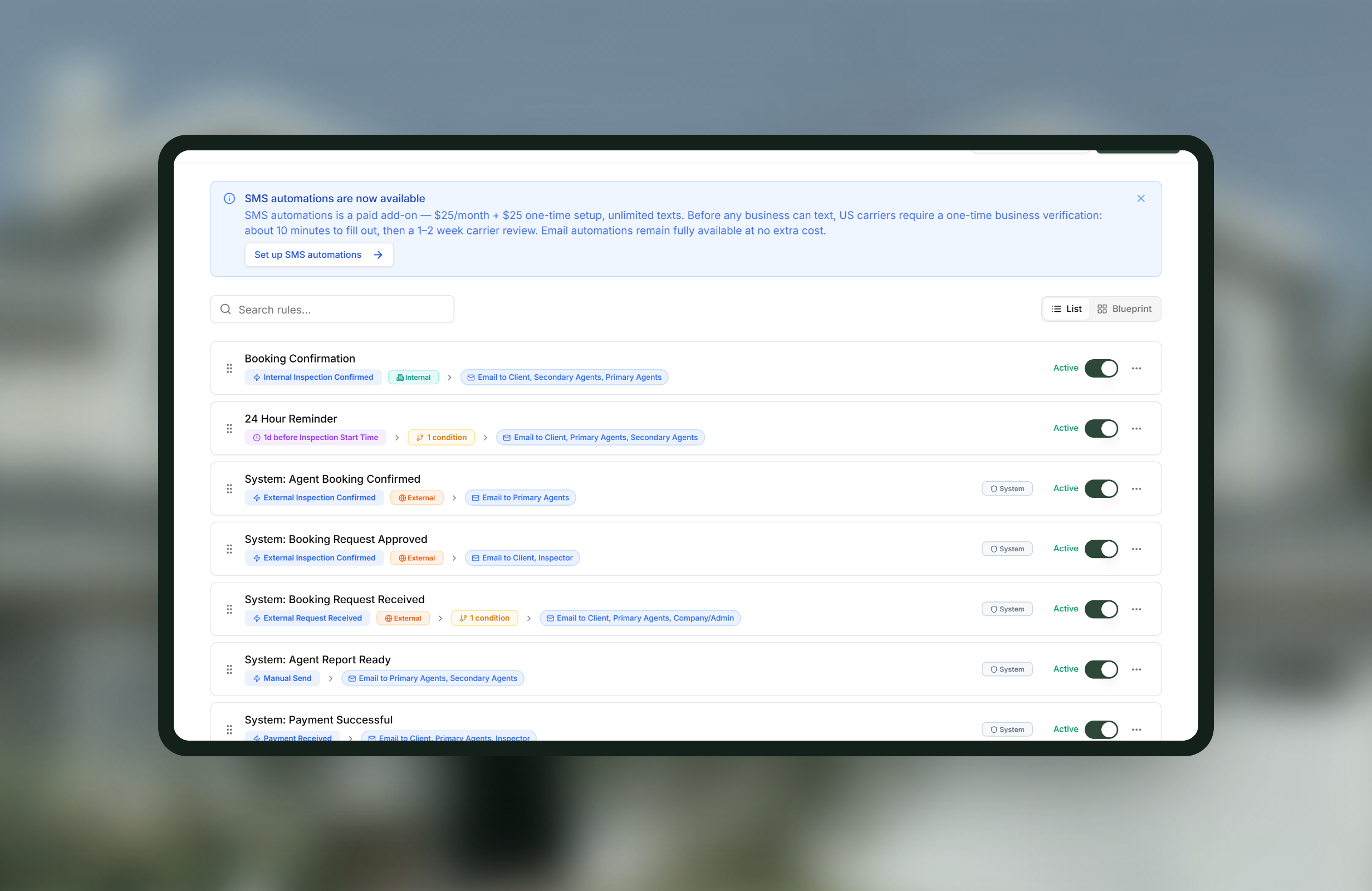Disable System: Booking Request Received rule
The width and height of the screenshot is (1372, 891).
click(x=1100, y=609)
